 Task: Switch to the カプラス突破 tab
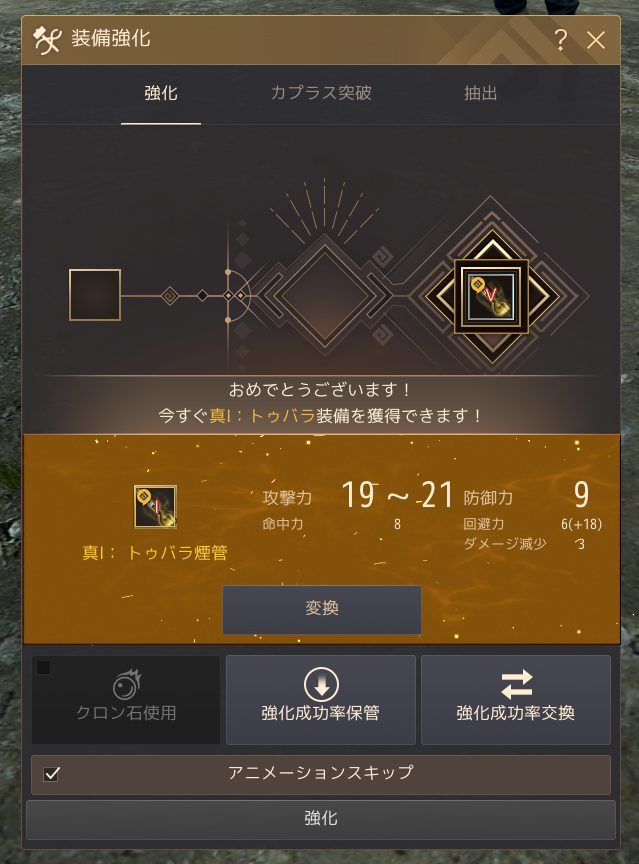pyautogui.click(x=321, y=93)
